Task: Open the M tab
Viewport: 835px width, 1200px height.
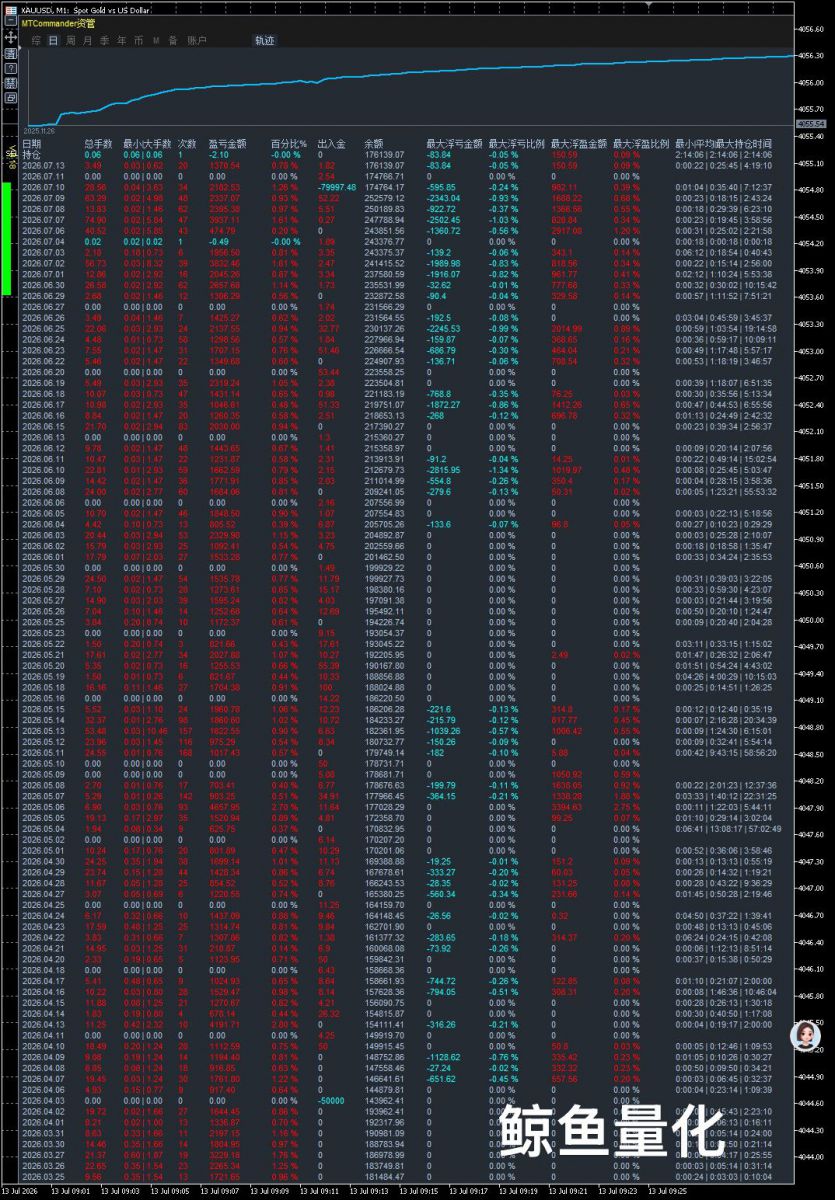Action: click(157, 41)
